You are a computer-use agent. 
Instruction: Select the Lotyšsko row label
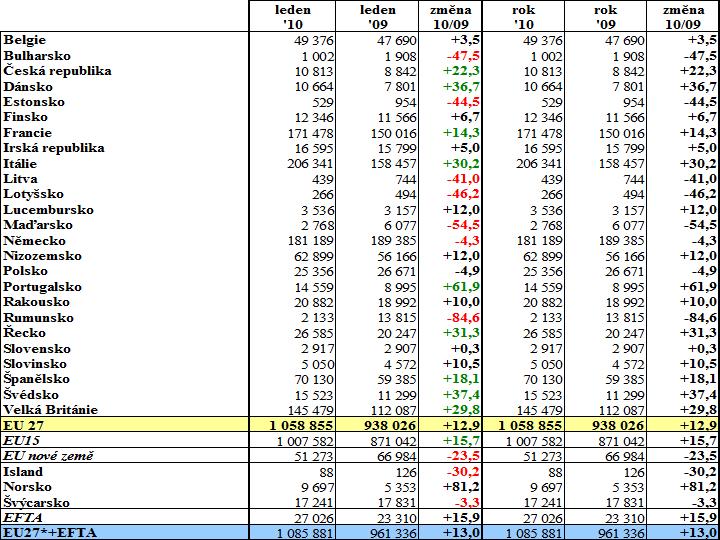click(34, 194)
